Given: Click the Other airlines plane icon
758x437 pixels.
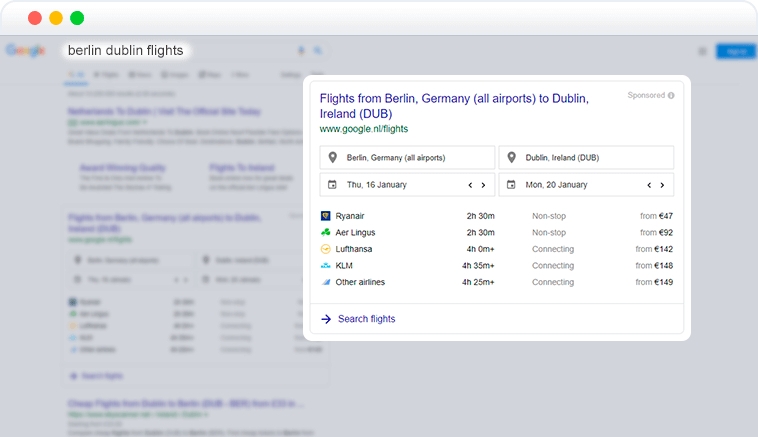Looking at the screenshot, I should pyautogui.click(x=325, y=282).
